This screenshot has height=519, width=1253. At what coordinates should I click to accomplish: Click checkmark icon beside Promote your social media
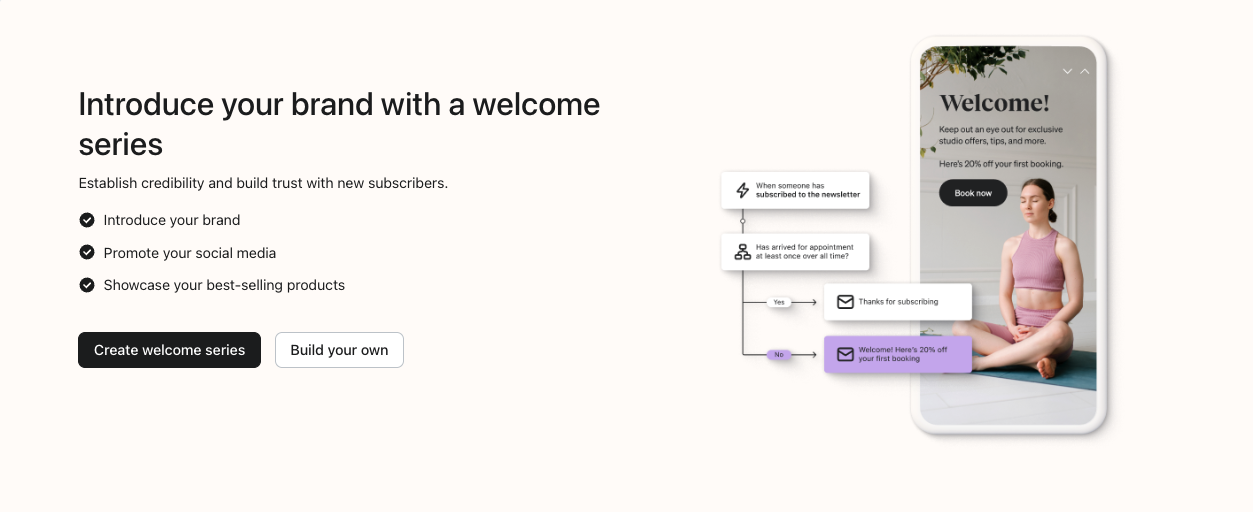tap(87, 253)
